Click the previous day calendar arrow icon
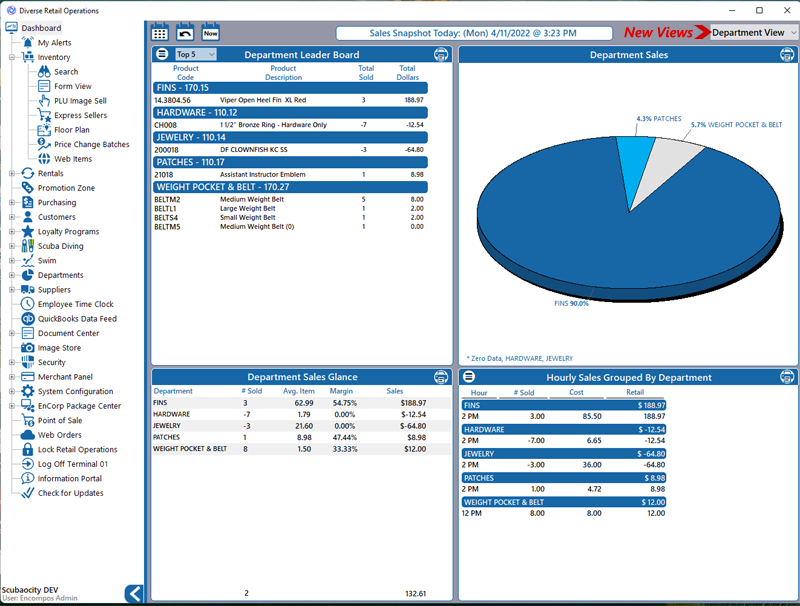The width and height of the screenshot is (800, 606). pos(185,33)
